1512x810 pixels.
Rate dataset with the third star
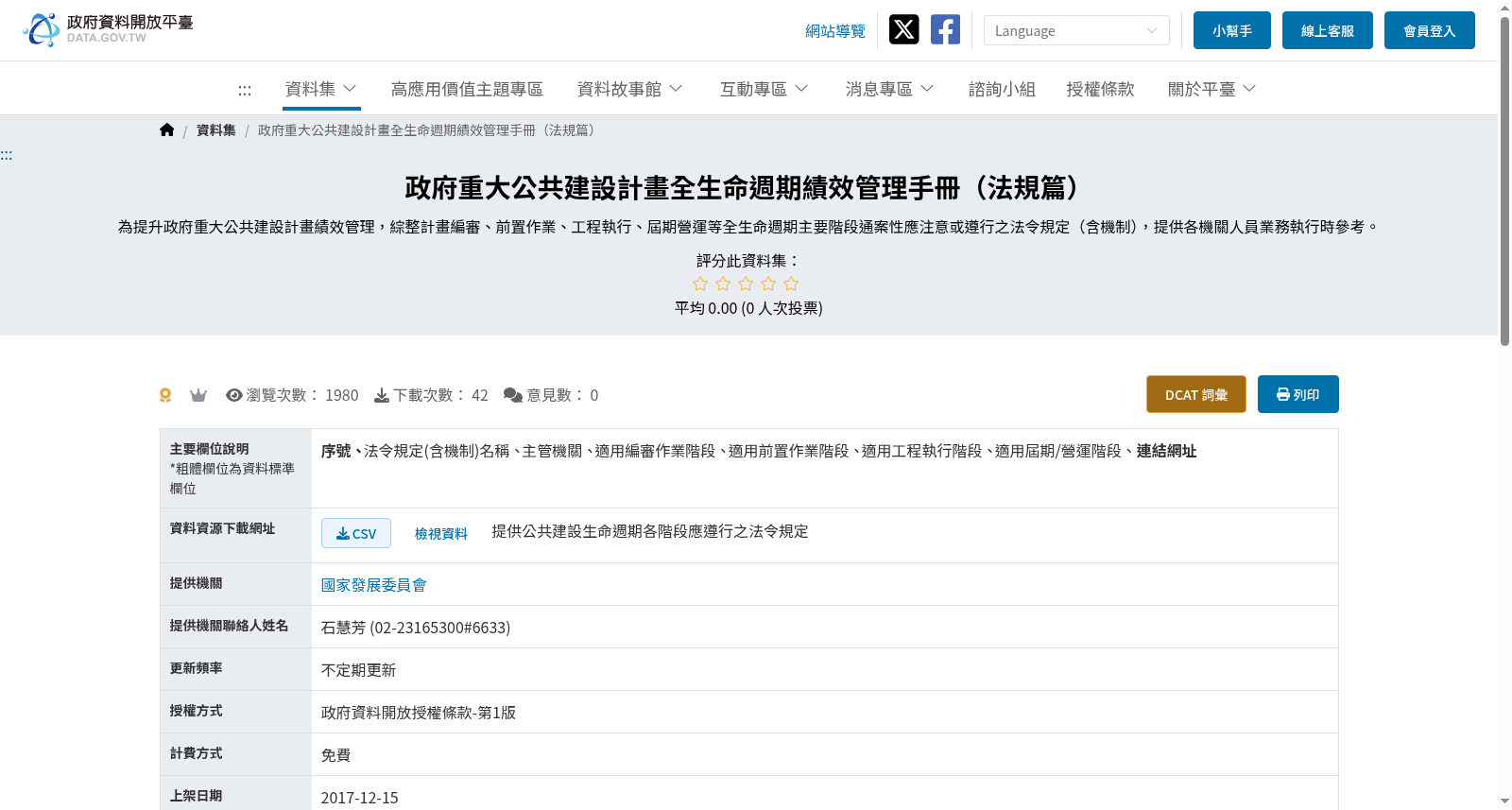(746, 284)
